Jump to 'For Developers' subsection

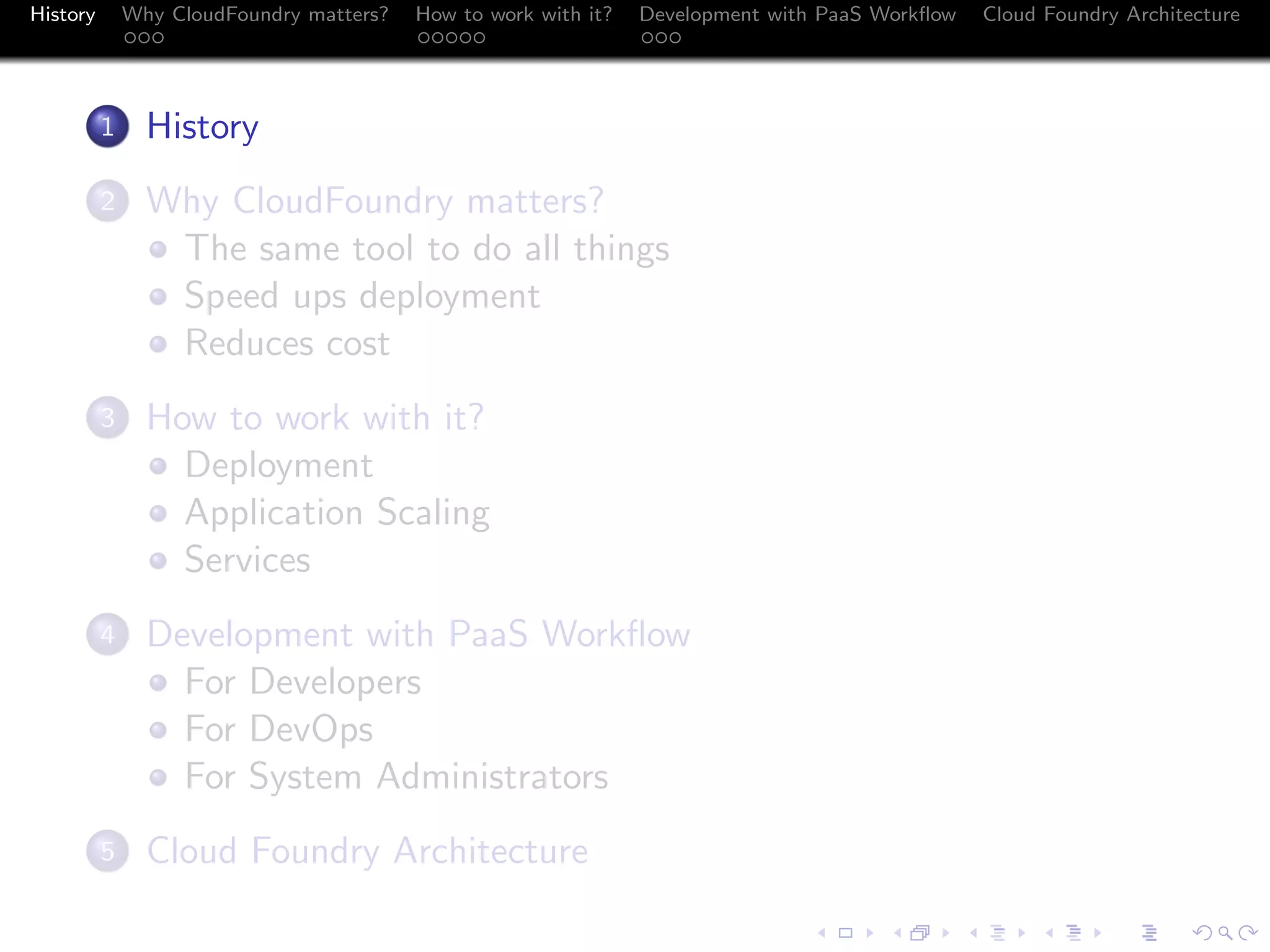(303, 682)
